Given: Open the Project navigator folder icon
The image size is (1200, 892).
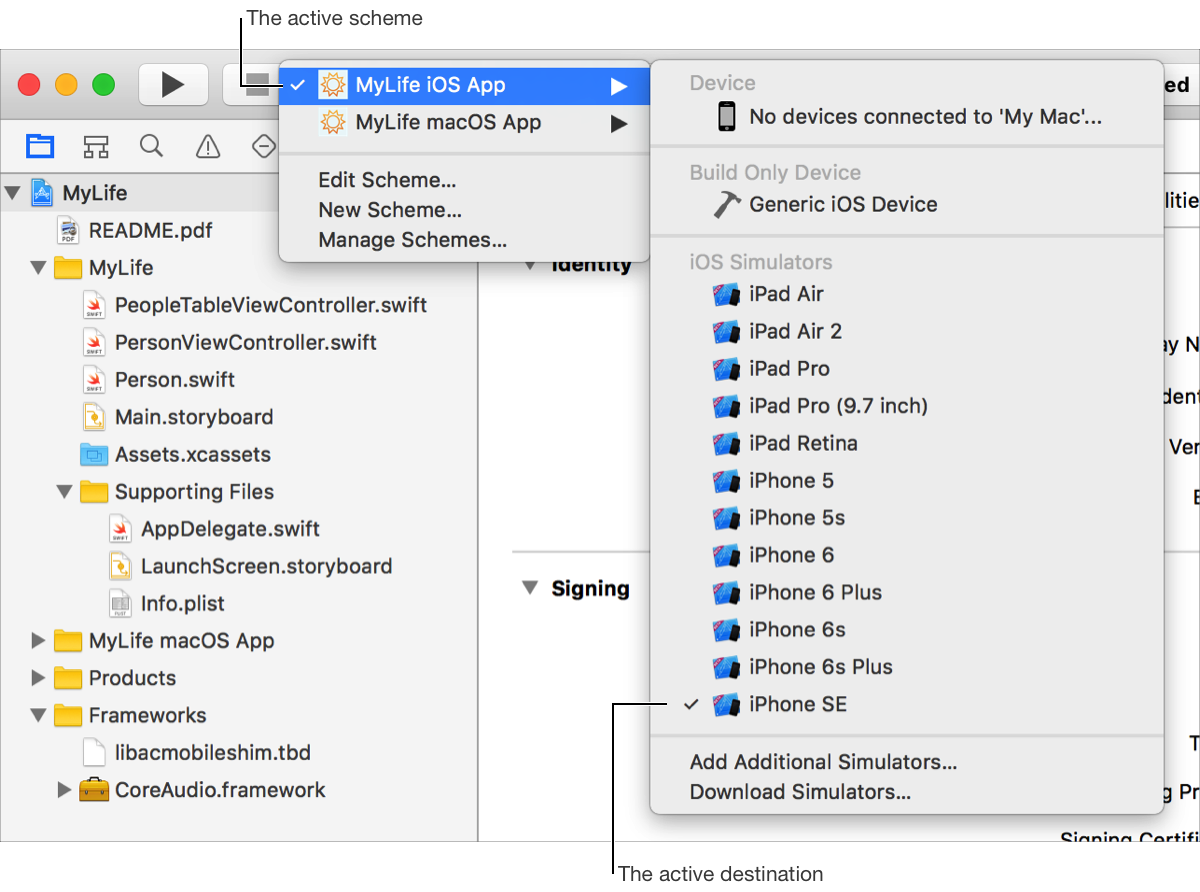Looking at the screenshot, I should click(40, 147).
